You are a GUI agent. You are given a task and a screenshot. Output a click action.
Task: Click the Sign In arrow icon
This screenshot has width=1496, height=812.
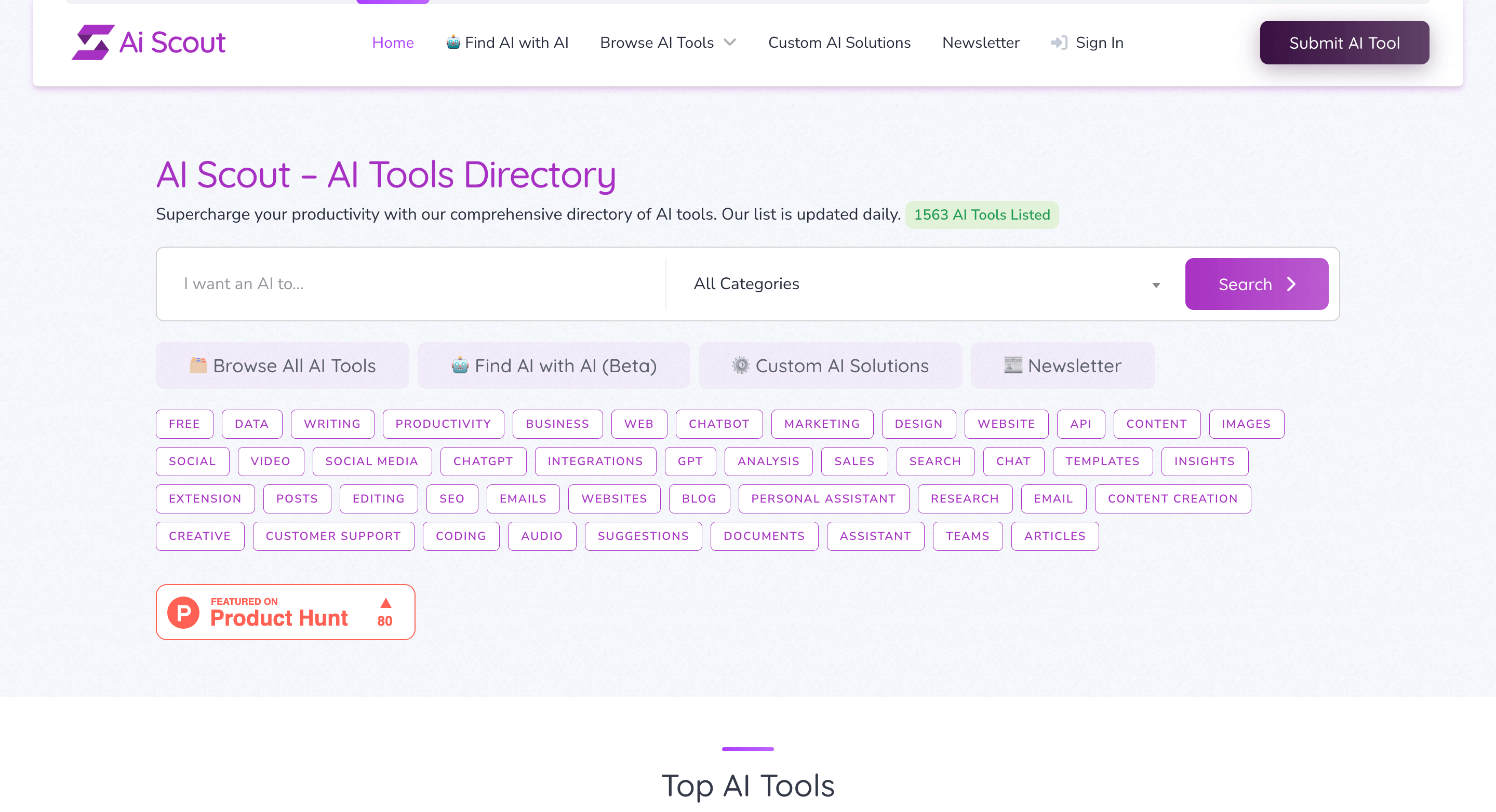[x=1059, y=43]
